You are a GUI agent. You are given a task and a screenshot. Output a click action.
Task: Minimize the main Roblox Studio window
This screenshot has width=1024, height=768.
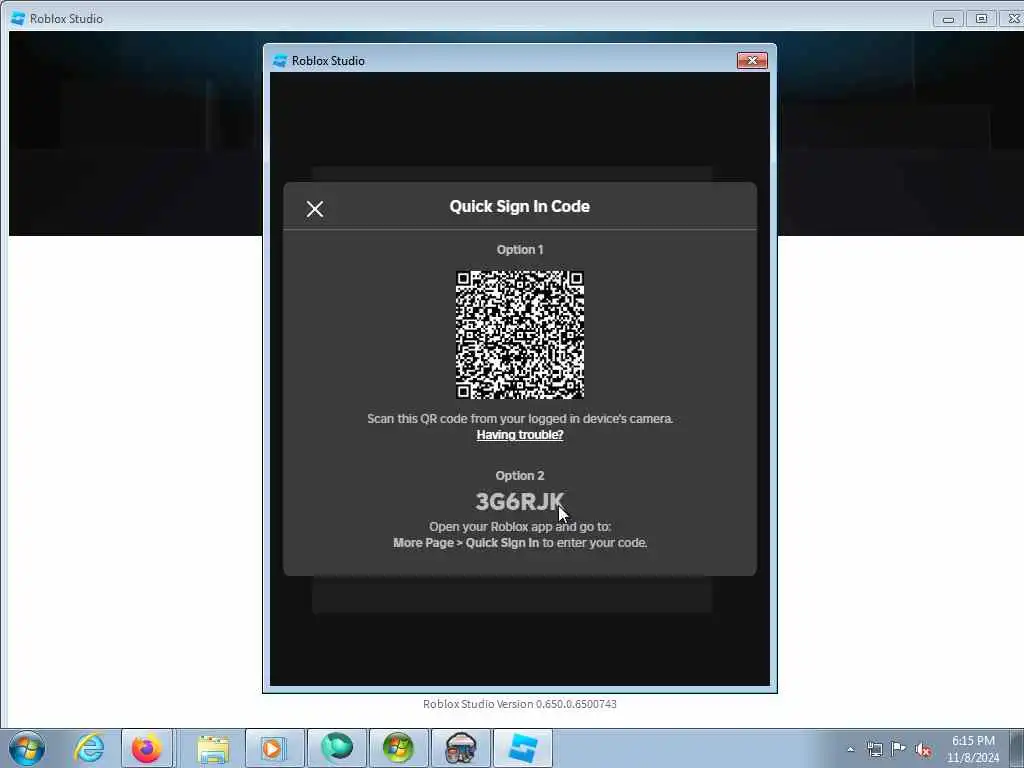pyautogui.click(x=948, y=18)
